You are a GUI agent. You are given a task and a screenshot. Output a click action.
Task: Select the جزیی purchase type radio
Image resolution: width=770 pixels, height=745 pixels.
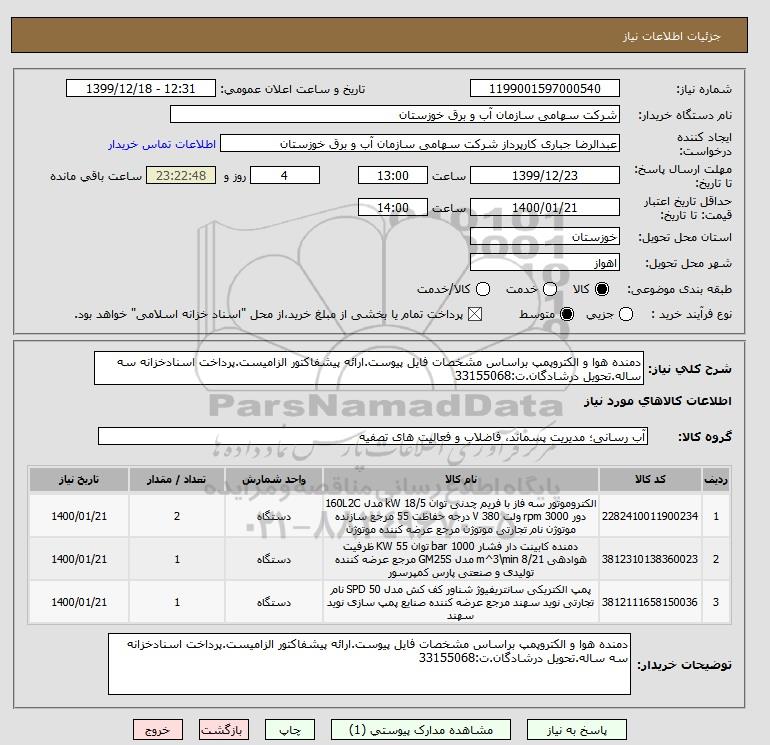[x=626, y=314]
